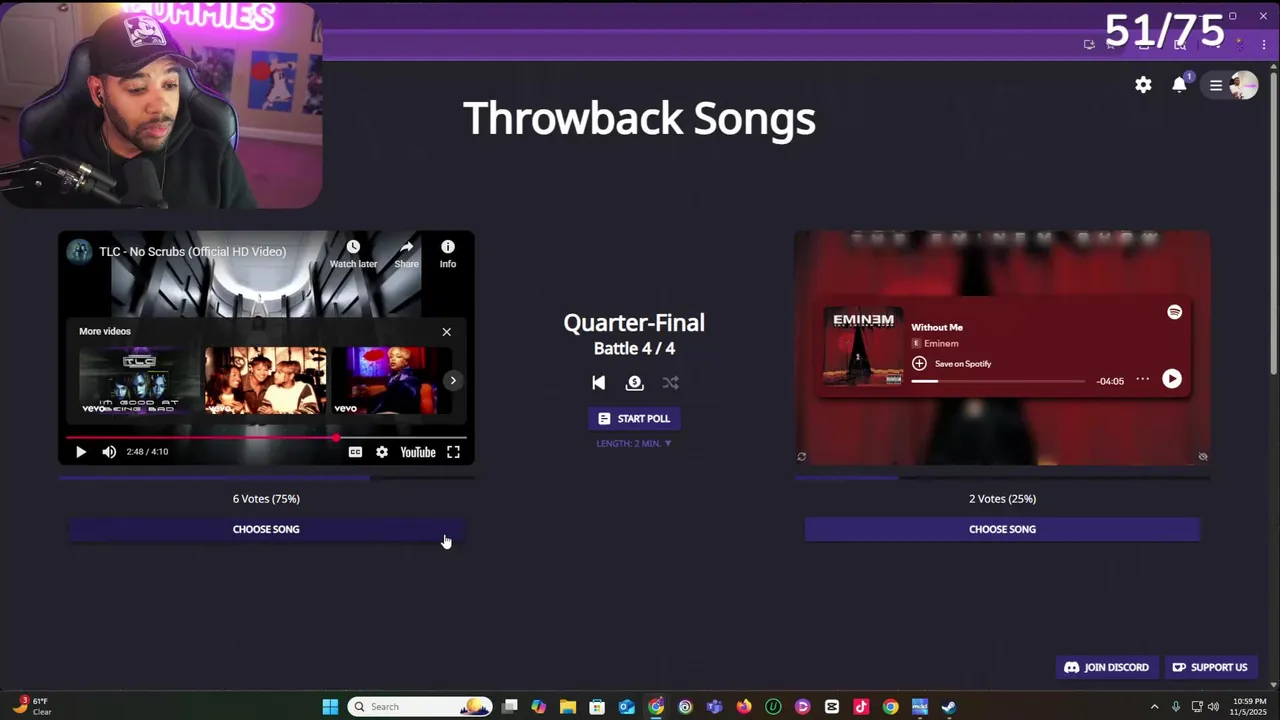1280x720 pixels.
Task: Open Copilot from taskbar
Action: click(538, 707)
